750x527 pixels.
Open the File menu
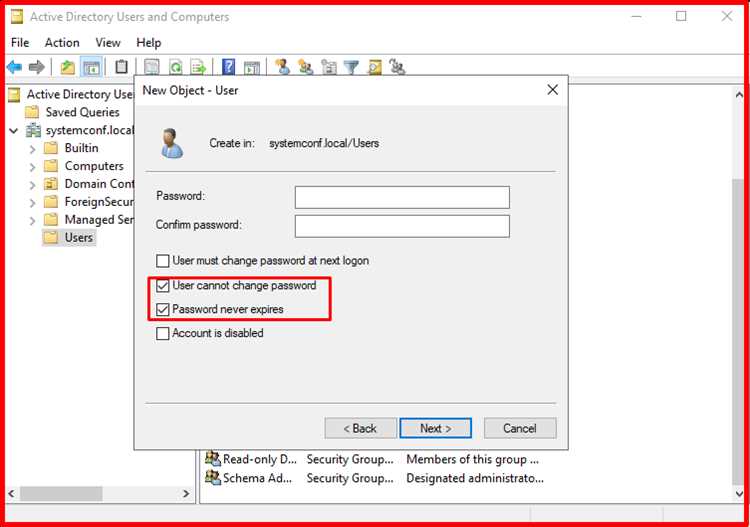point(20,43)
